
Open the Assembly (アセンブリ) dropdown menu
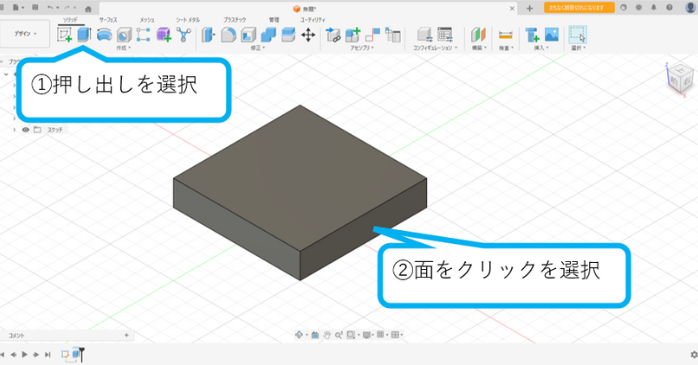[x=361, y=48]
